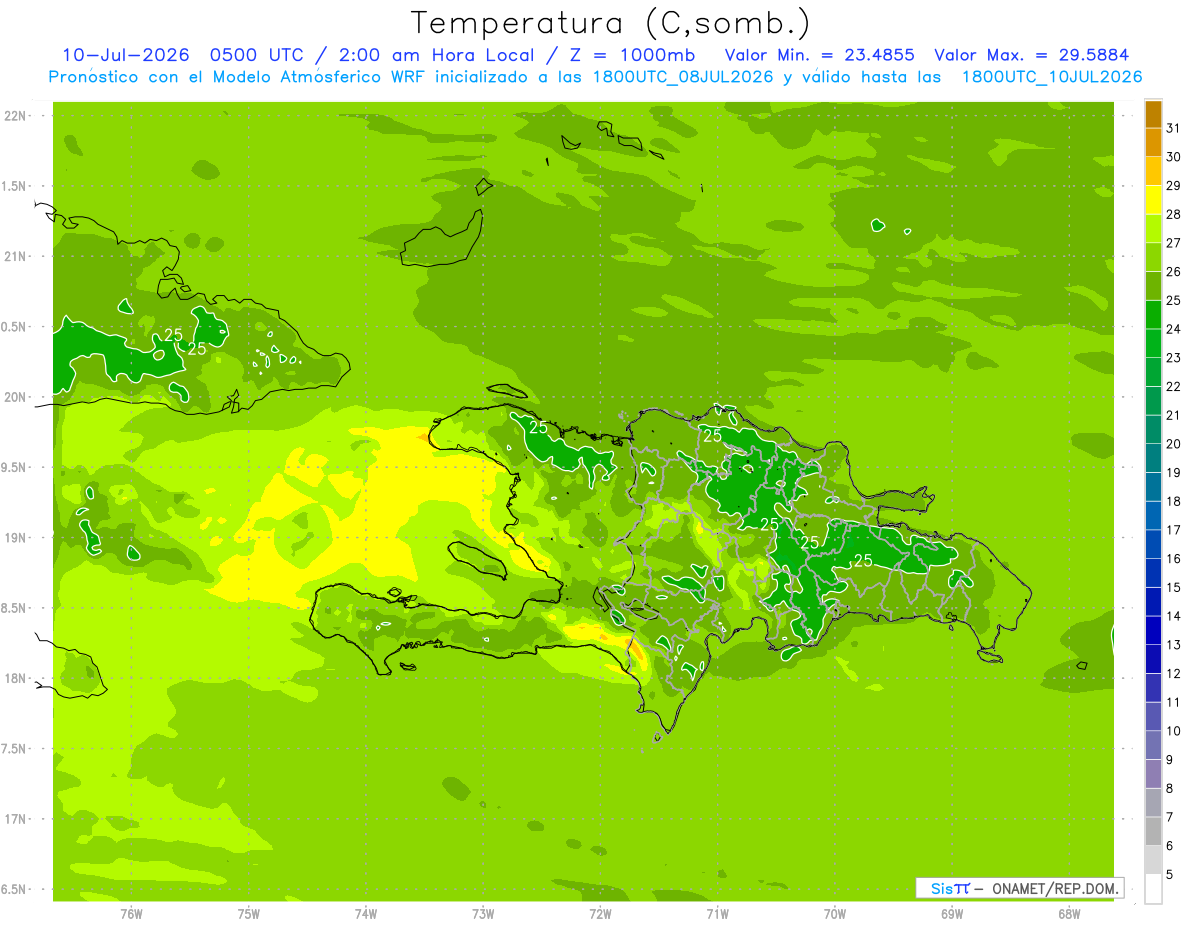Click the 72W longitude axis label
This screenshot has width=1200, height=927.
pyautogui.click(x=600, y=913)
